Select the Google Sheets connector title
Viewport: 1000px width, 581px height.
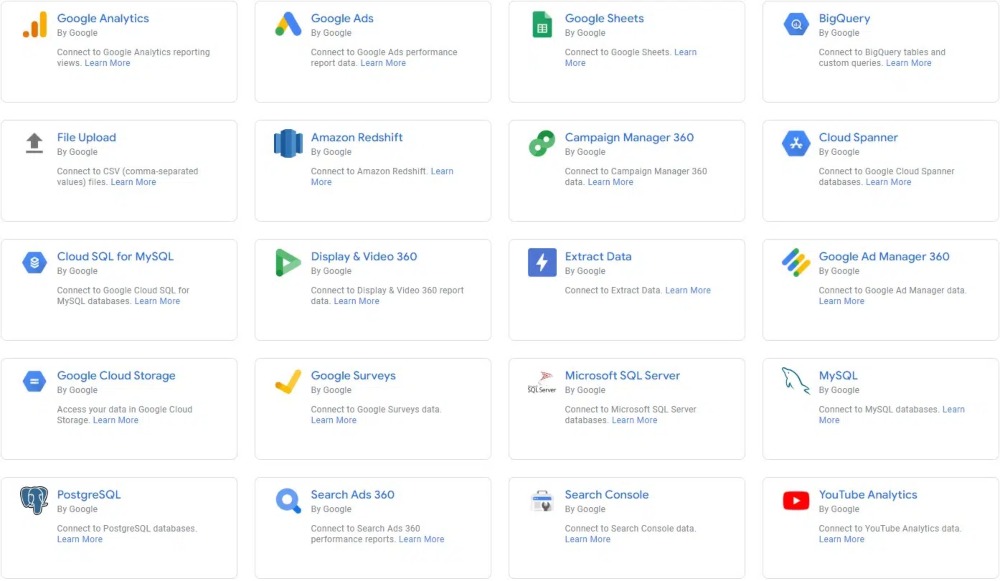pyautogui.click(x=604, y=18)
